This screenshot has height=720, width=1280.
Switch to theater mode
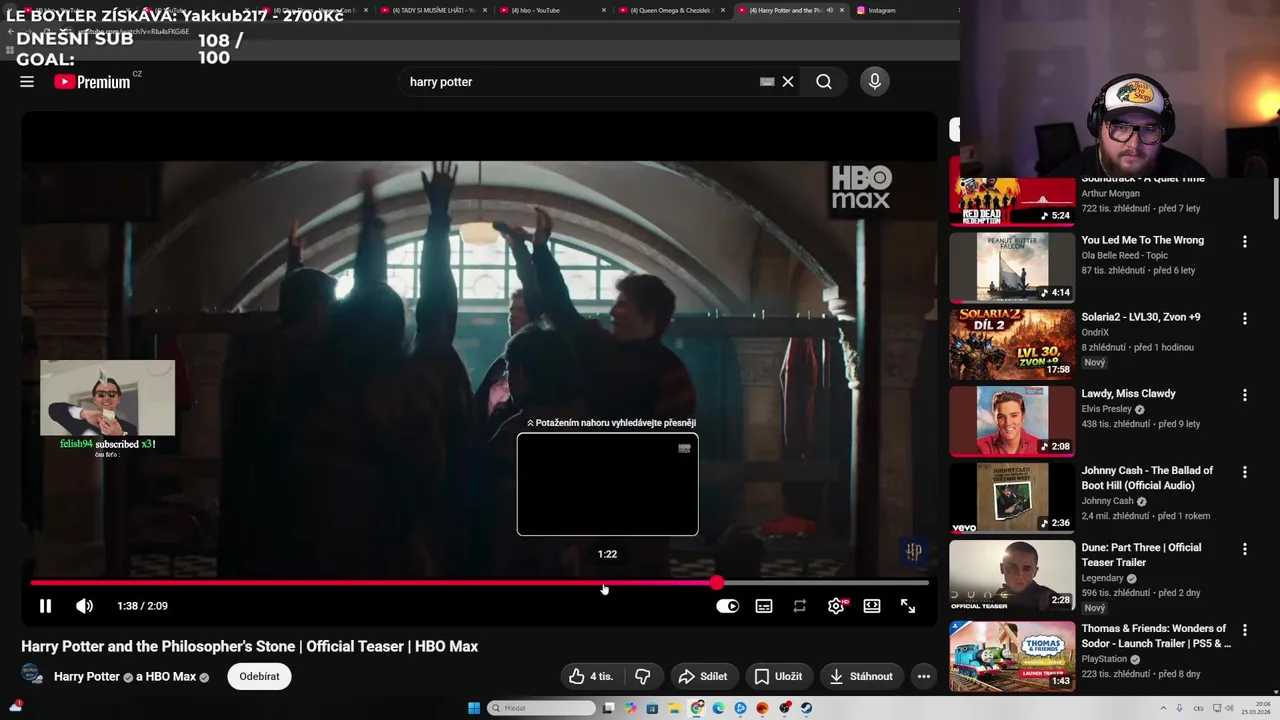point(872,606)
